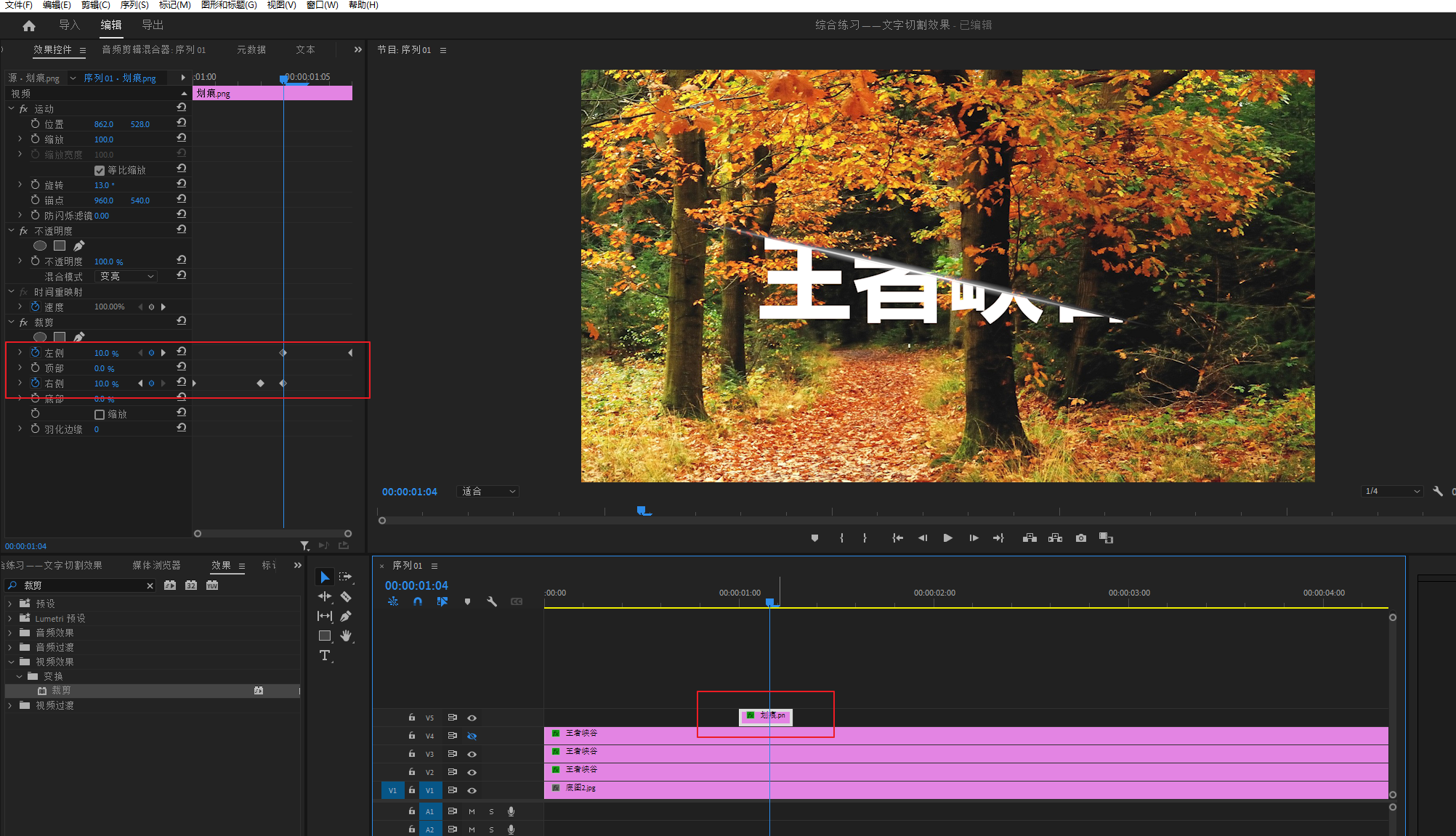Screen dimensions: 1456x836
Task: Expand the 音频效果 folder
Action: (10, 633)
